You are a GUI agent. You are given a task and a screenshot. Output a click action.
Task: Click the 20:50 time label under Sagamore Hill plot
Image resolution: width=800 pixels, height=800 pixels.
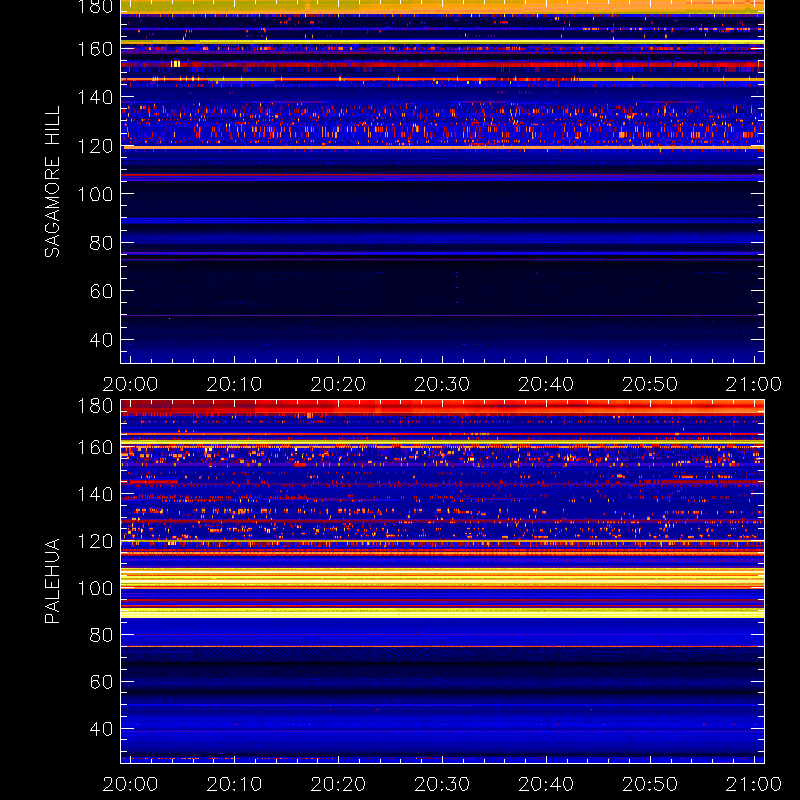coord(650,384)
